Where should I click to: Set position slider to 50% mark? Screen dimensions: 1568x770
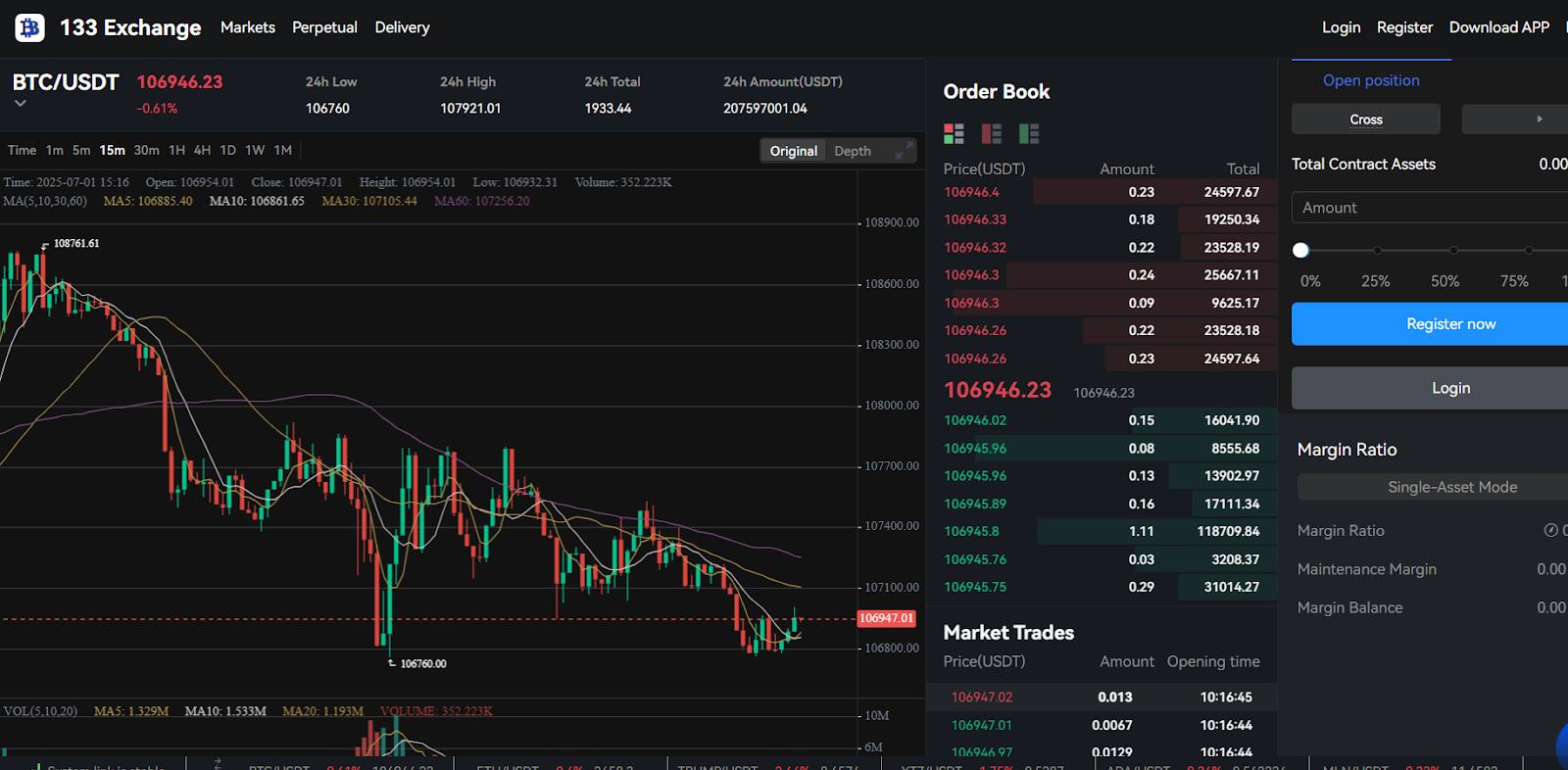coord(1453,251)
